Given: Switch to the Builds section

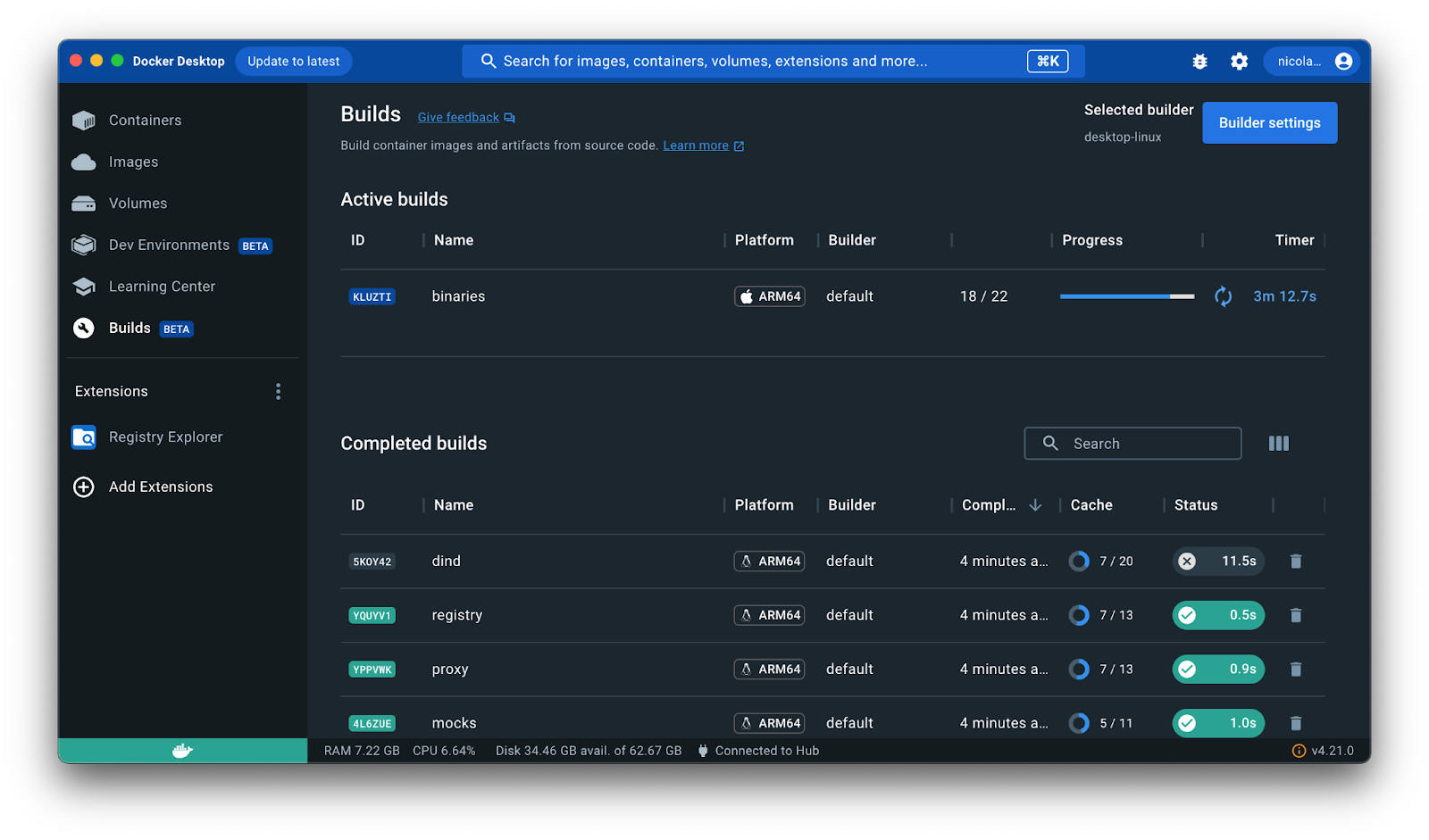Looking at the screenshot, I should coord(130,328).
